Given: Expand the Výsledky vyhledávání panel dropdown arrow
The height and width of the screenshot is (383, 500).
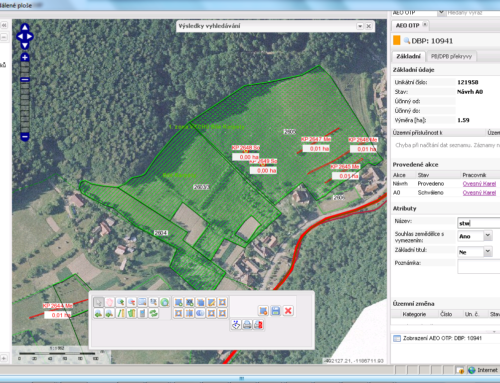Looking at the screenshot, I should (x=360, y=26).
